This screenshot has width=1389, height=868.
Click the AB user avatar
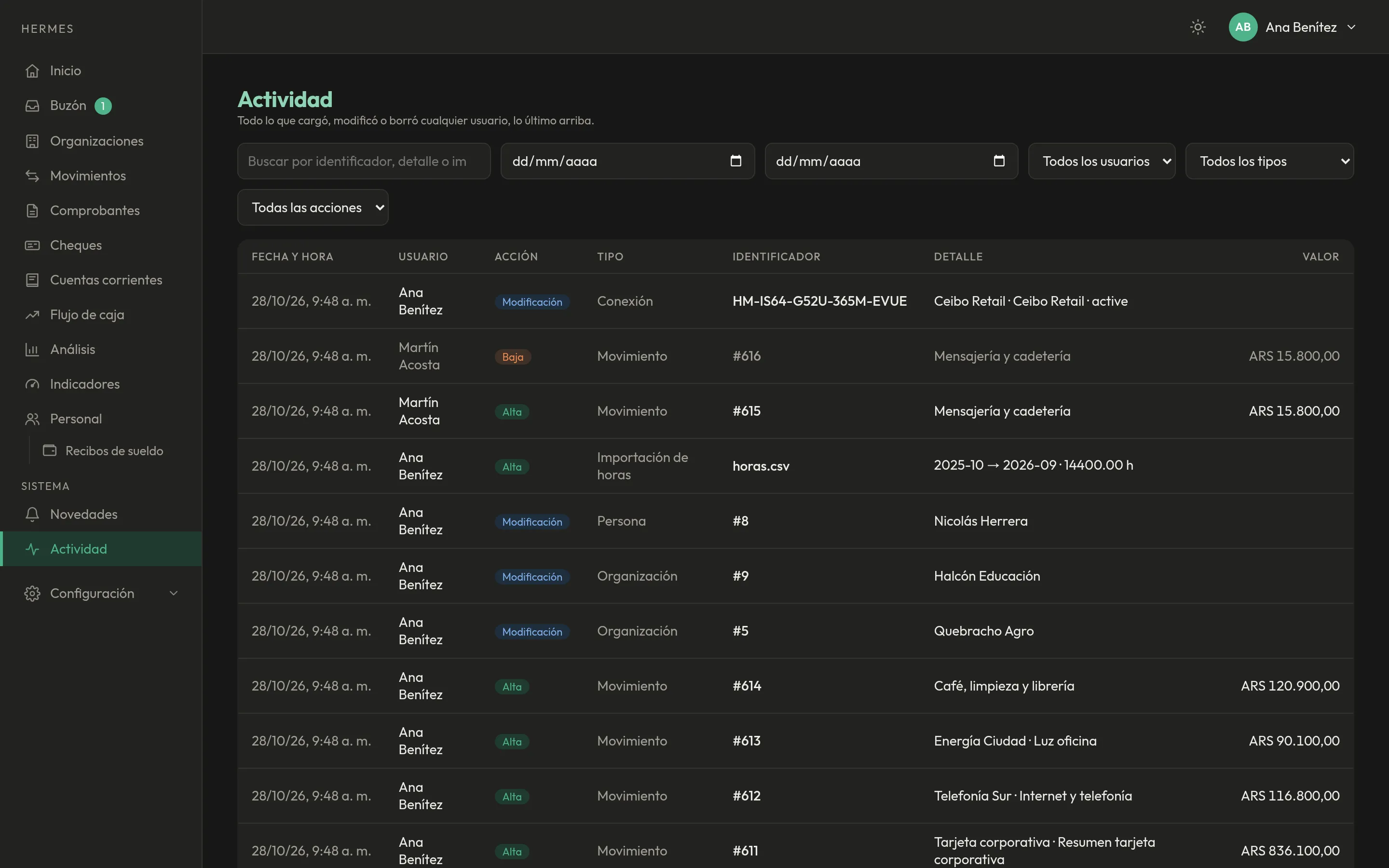(1243, 27)
